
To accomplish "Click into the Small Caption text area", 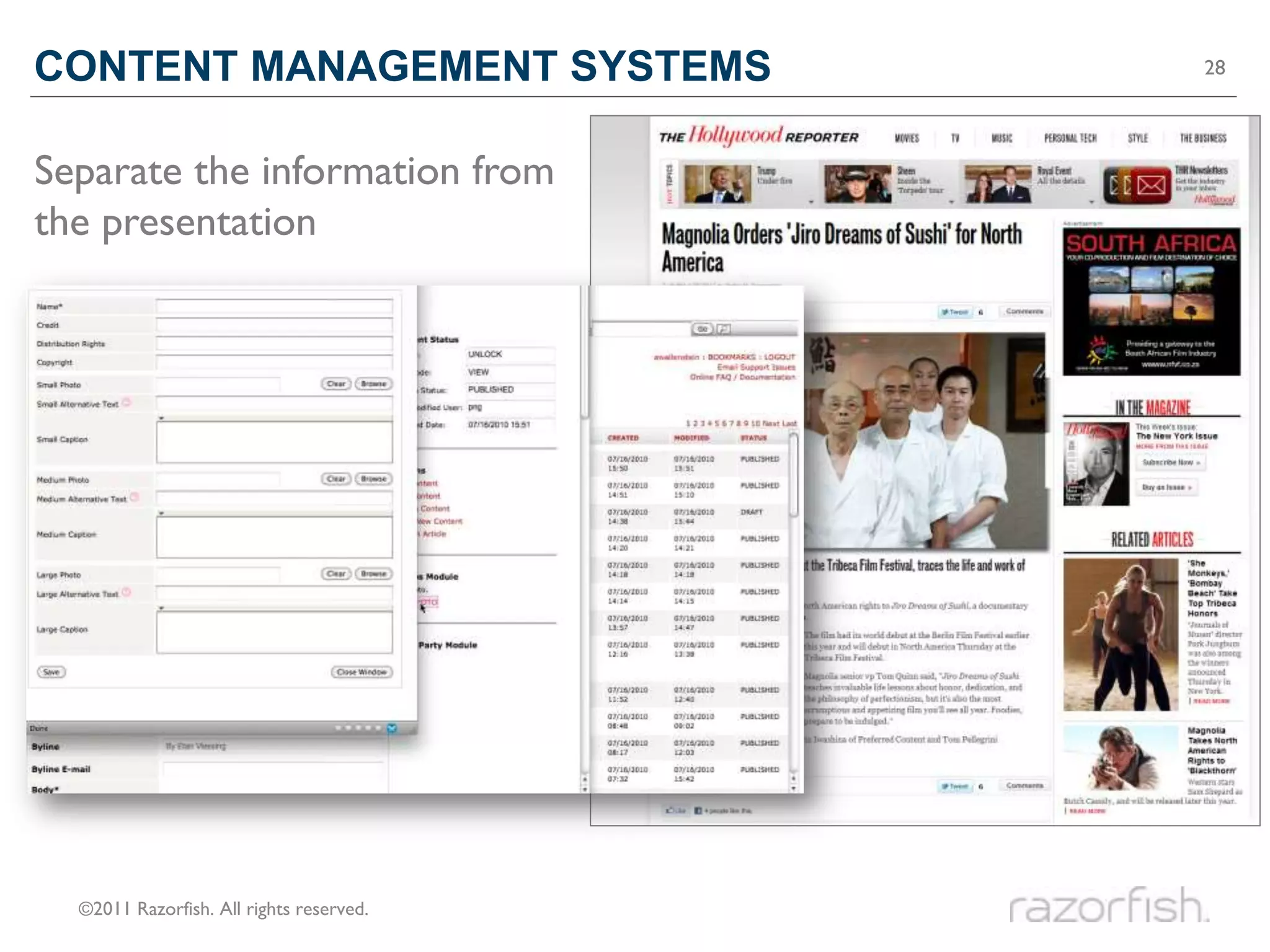I will tap(275, 442).
